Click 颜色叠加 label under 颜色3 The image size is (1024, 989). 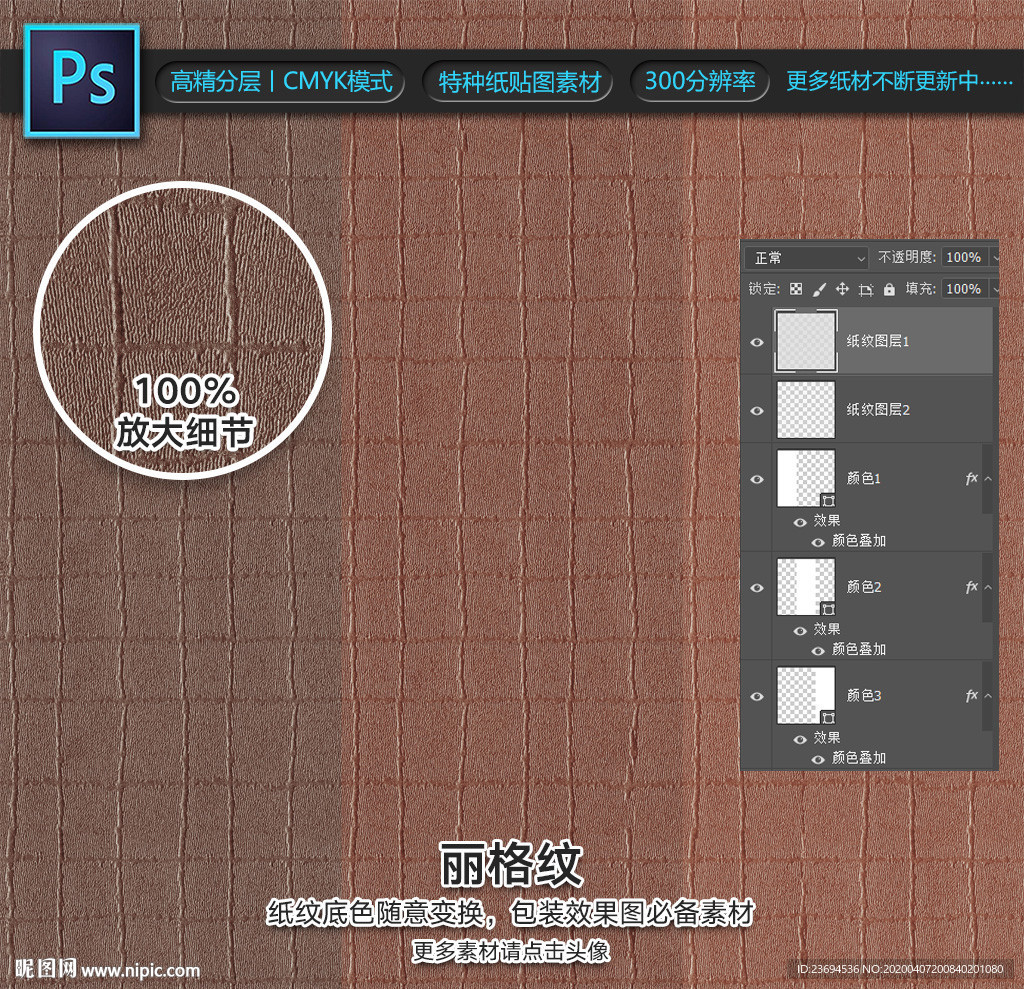pos(859,758)
